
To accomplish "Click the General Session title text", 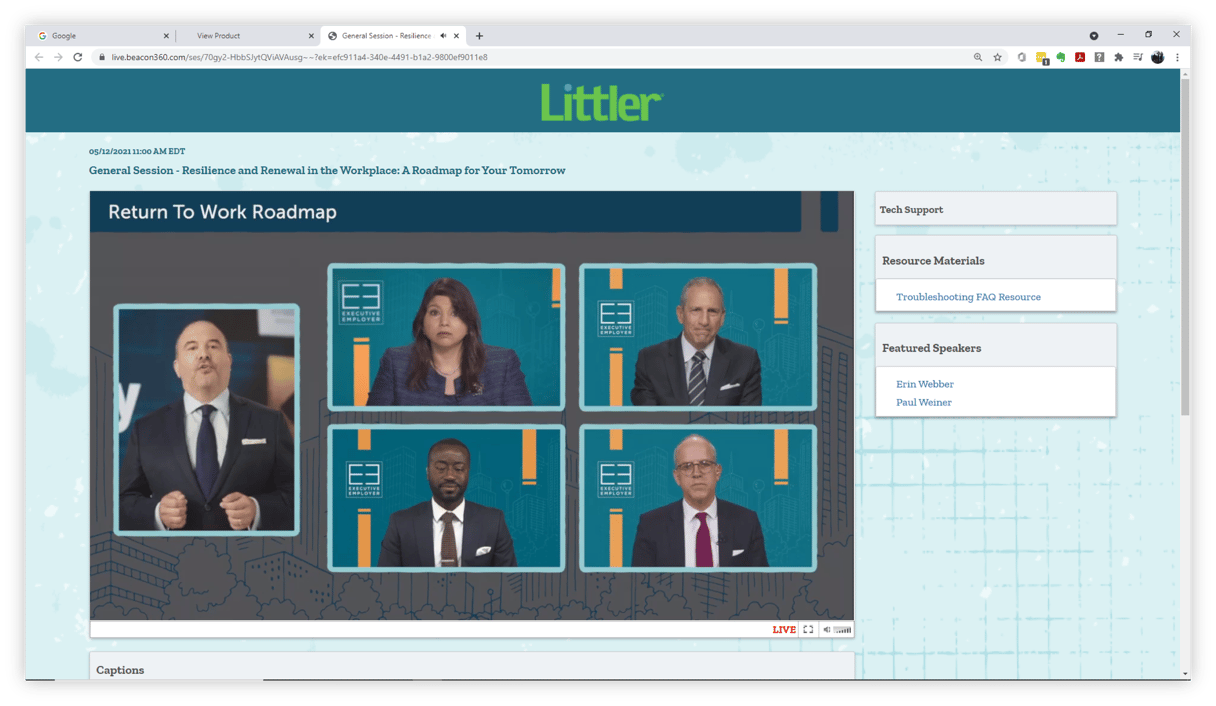I will 327,171.
